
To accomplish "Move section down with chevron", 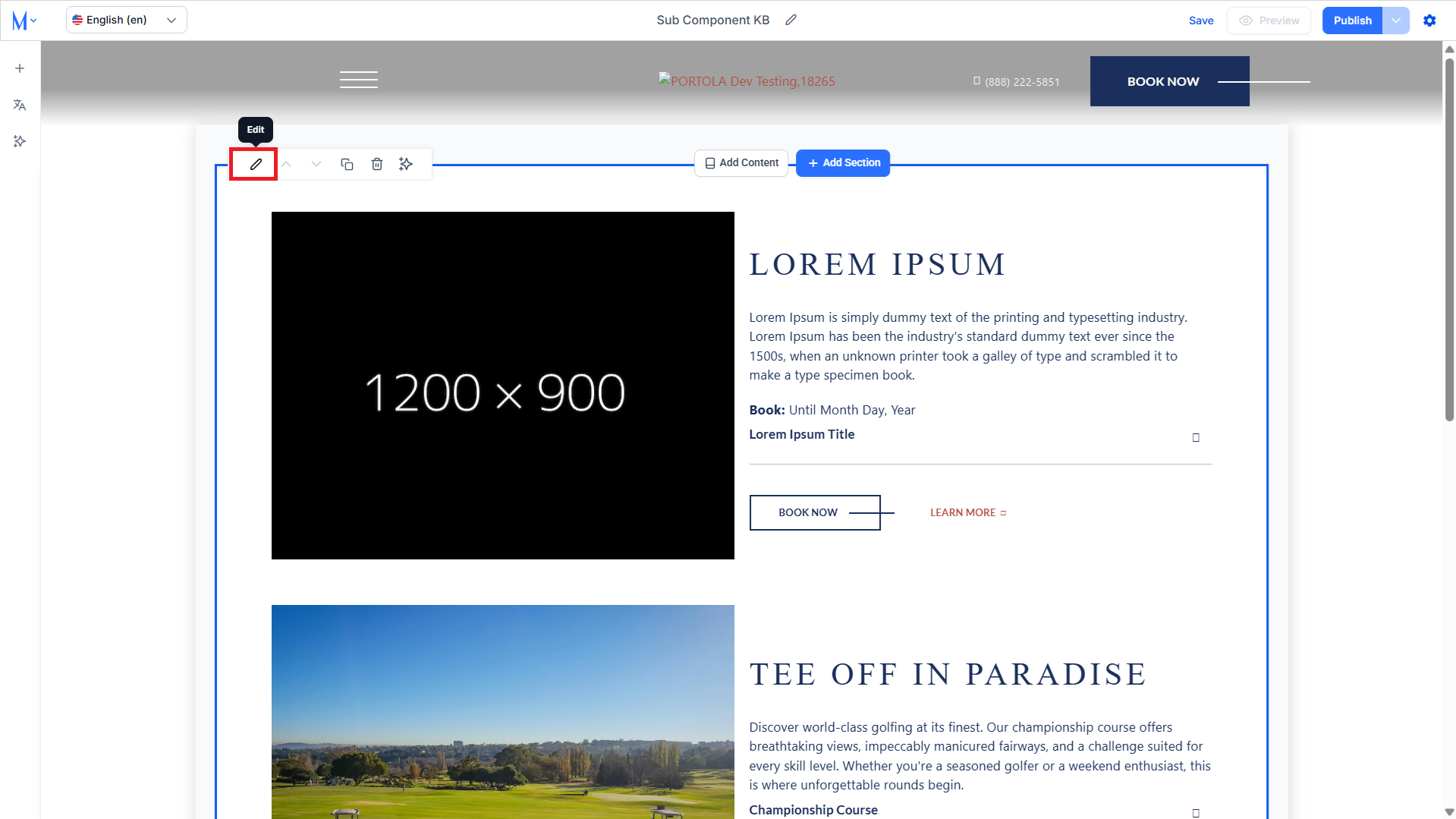I will (x=316, y=164).
